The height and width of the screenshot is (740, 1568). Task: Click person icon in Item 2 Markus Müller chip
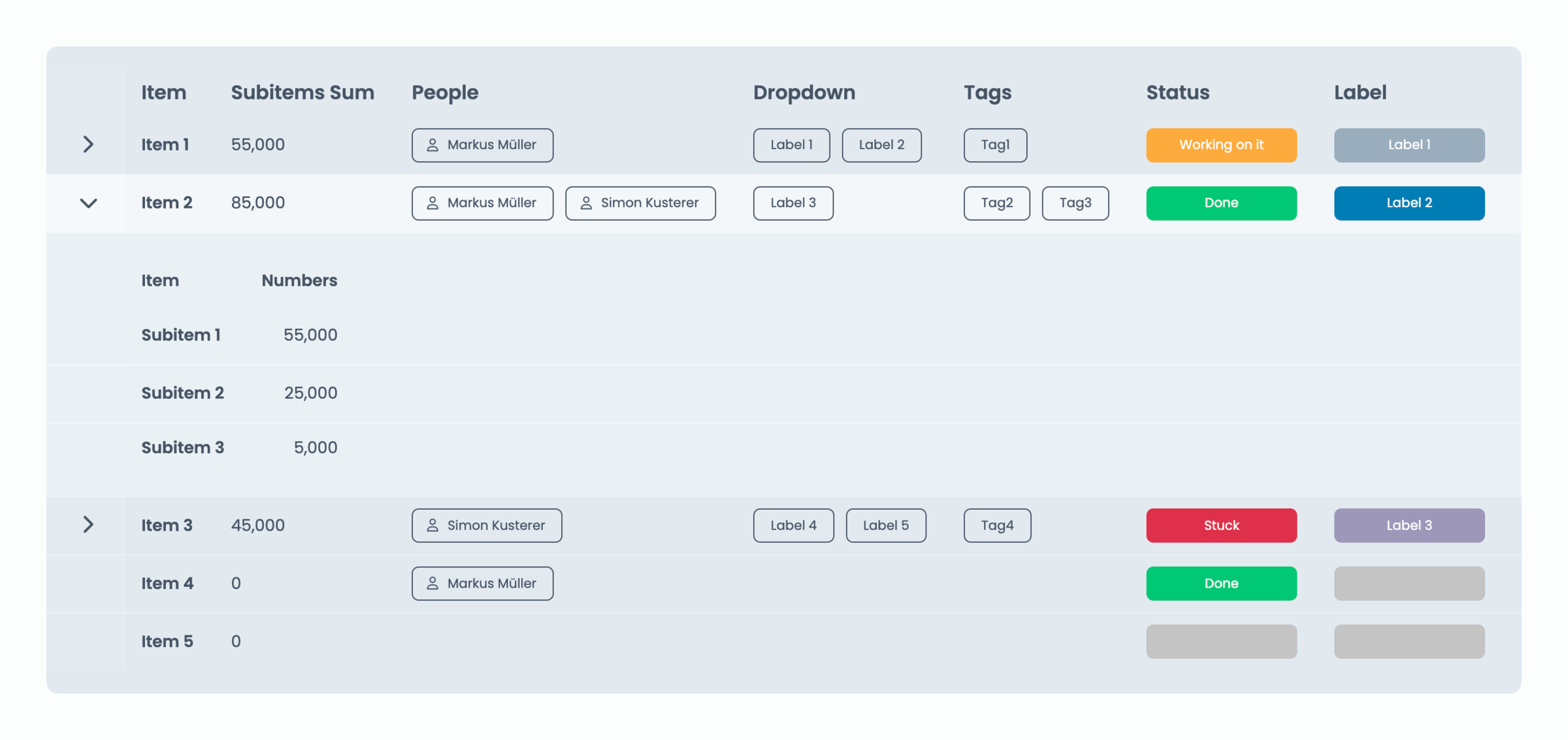pos(433,203)
